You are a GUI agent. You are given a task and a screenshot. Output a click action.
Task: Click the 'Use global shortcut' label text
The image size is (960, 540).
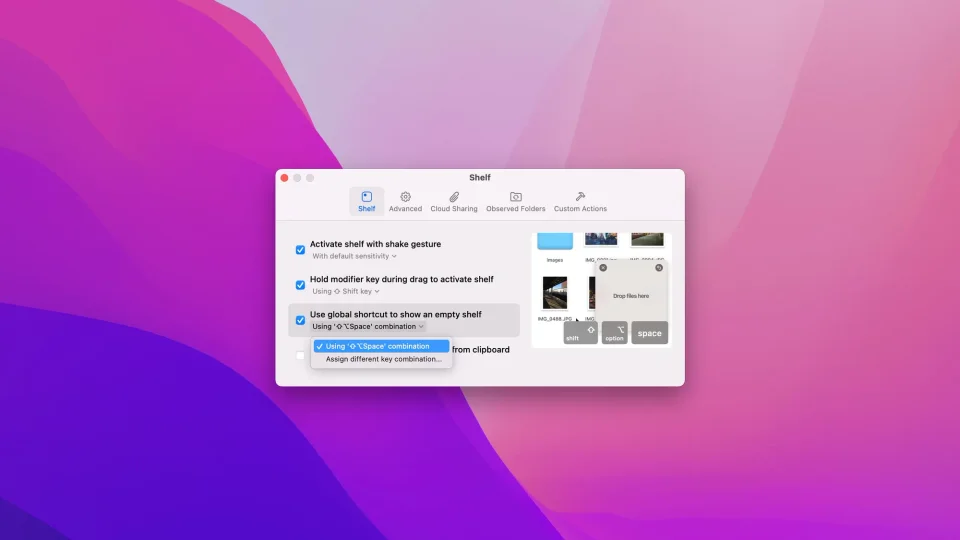(x=396, y=314)
